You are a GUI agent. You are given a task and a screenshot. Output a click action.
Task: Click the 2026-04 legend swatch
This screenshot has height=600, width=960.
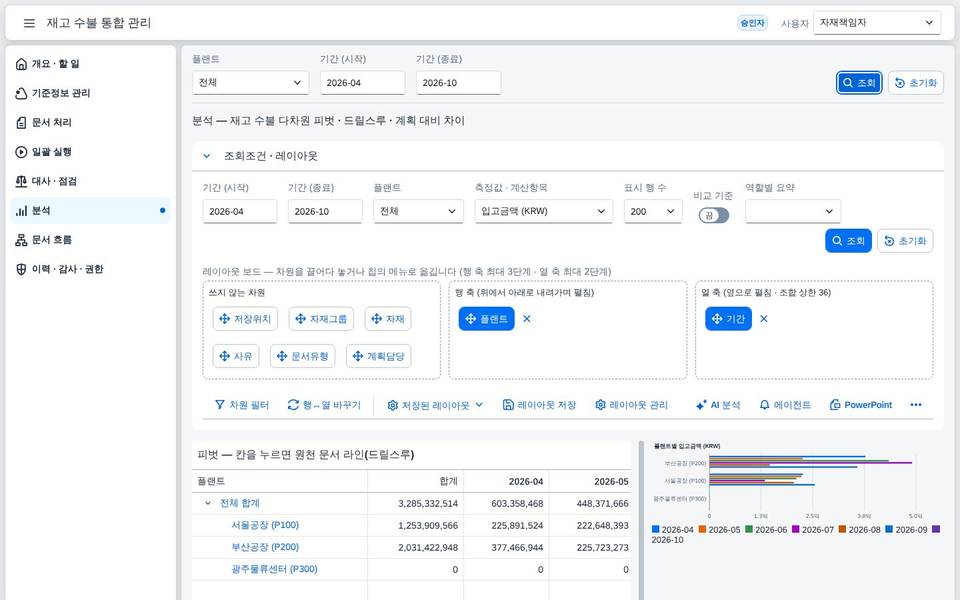656,529
